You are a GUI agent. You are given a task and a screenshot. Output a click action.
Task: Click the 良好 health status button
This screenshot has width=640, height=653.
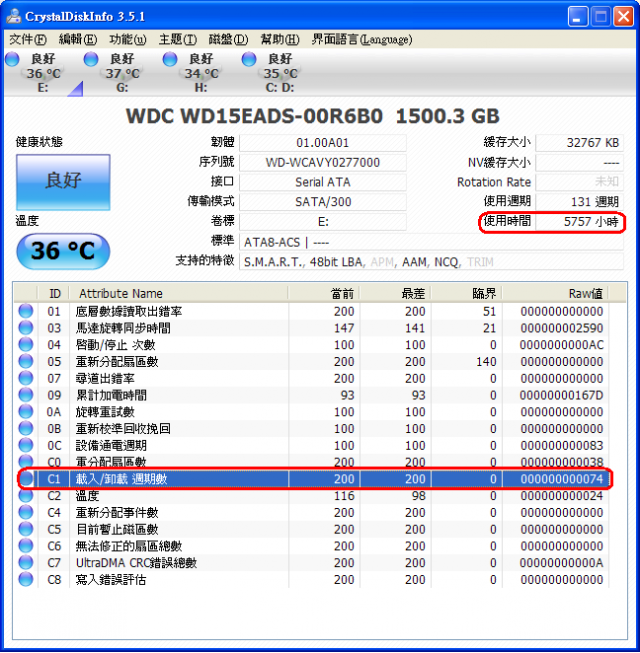(63, 182)
